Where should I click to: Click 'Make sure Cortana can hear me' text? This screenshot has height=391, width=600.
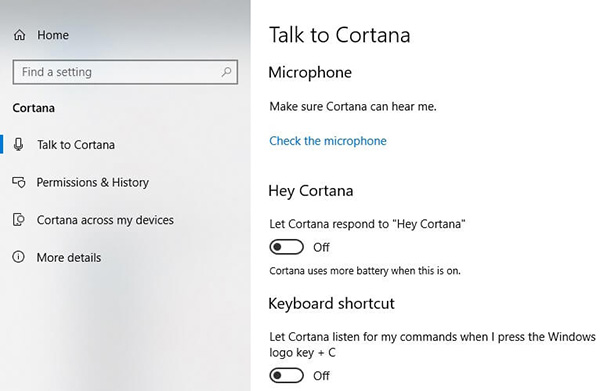353,106
